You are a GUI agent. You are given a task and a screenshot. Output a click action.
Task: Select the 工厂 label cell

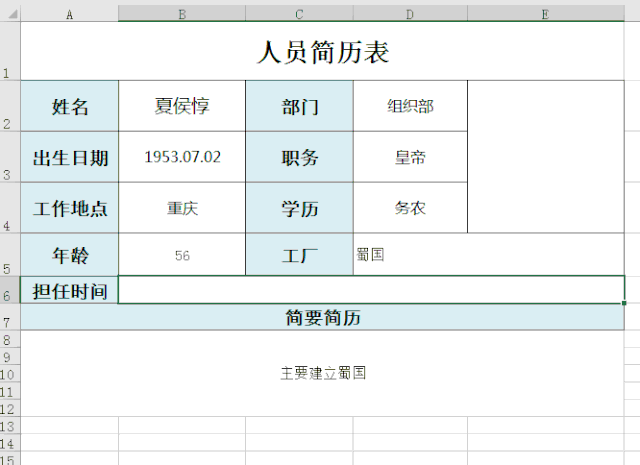pyautogui.click(x=299, y=254)
